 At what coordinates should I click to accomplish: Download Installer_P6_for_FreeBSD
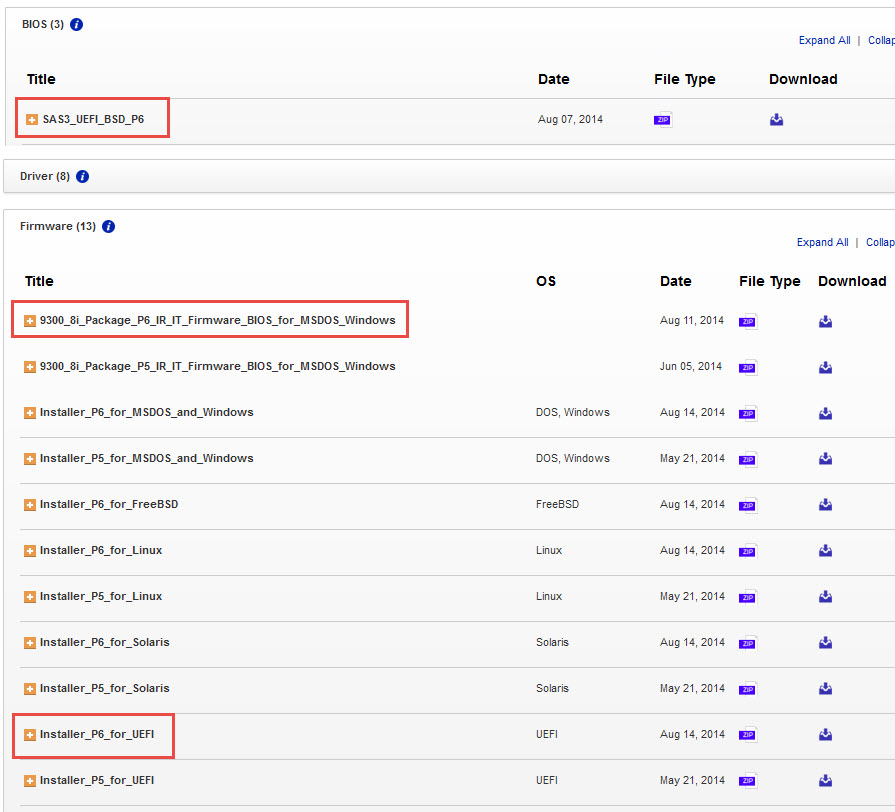825,504
